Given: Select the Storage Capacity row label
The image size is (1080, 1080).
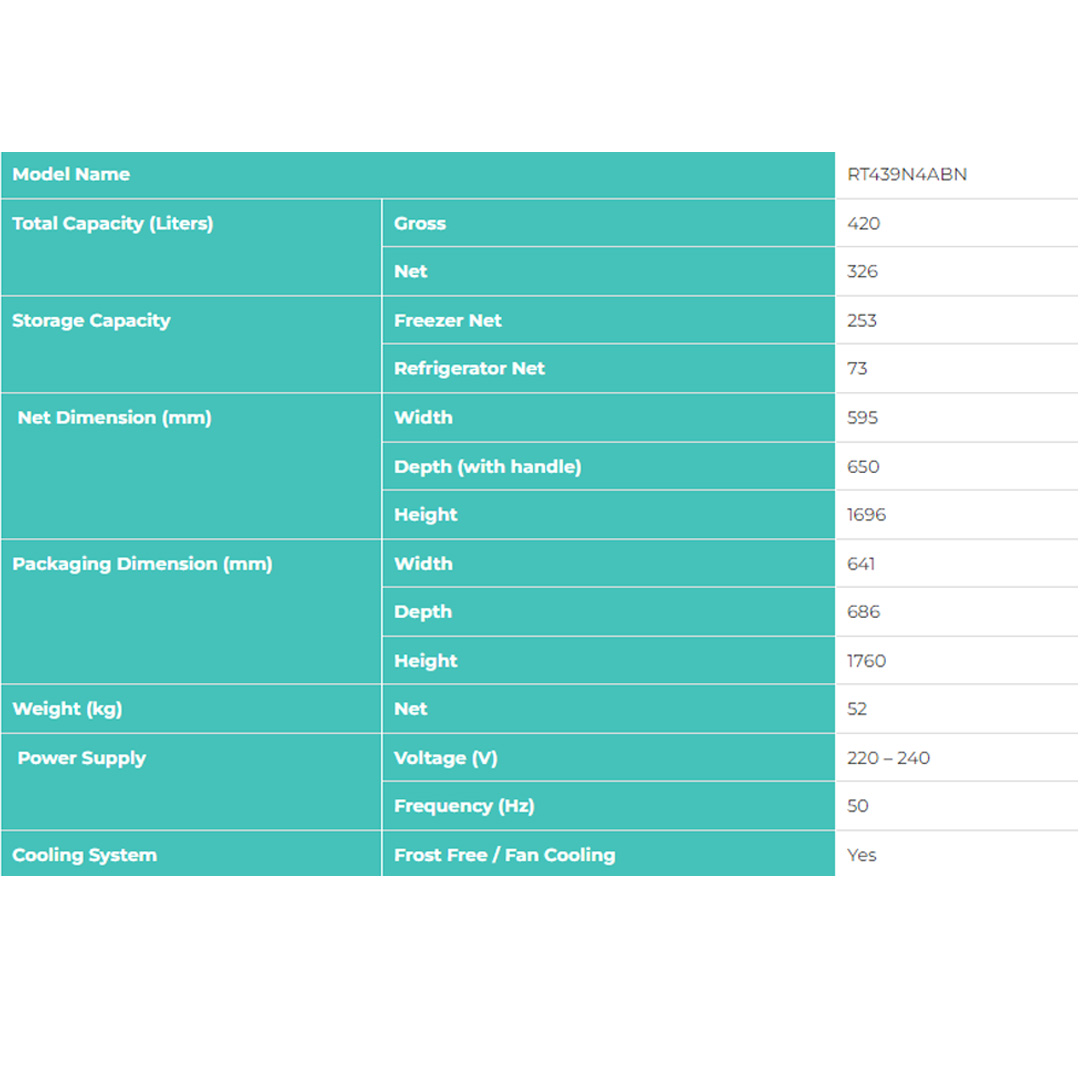Looking at the screenshot, I should click(x=91, y=321).
